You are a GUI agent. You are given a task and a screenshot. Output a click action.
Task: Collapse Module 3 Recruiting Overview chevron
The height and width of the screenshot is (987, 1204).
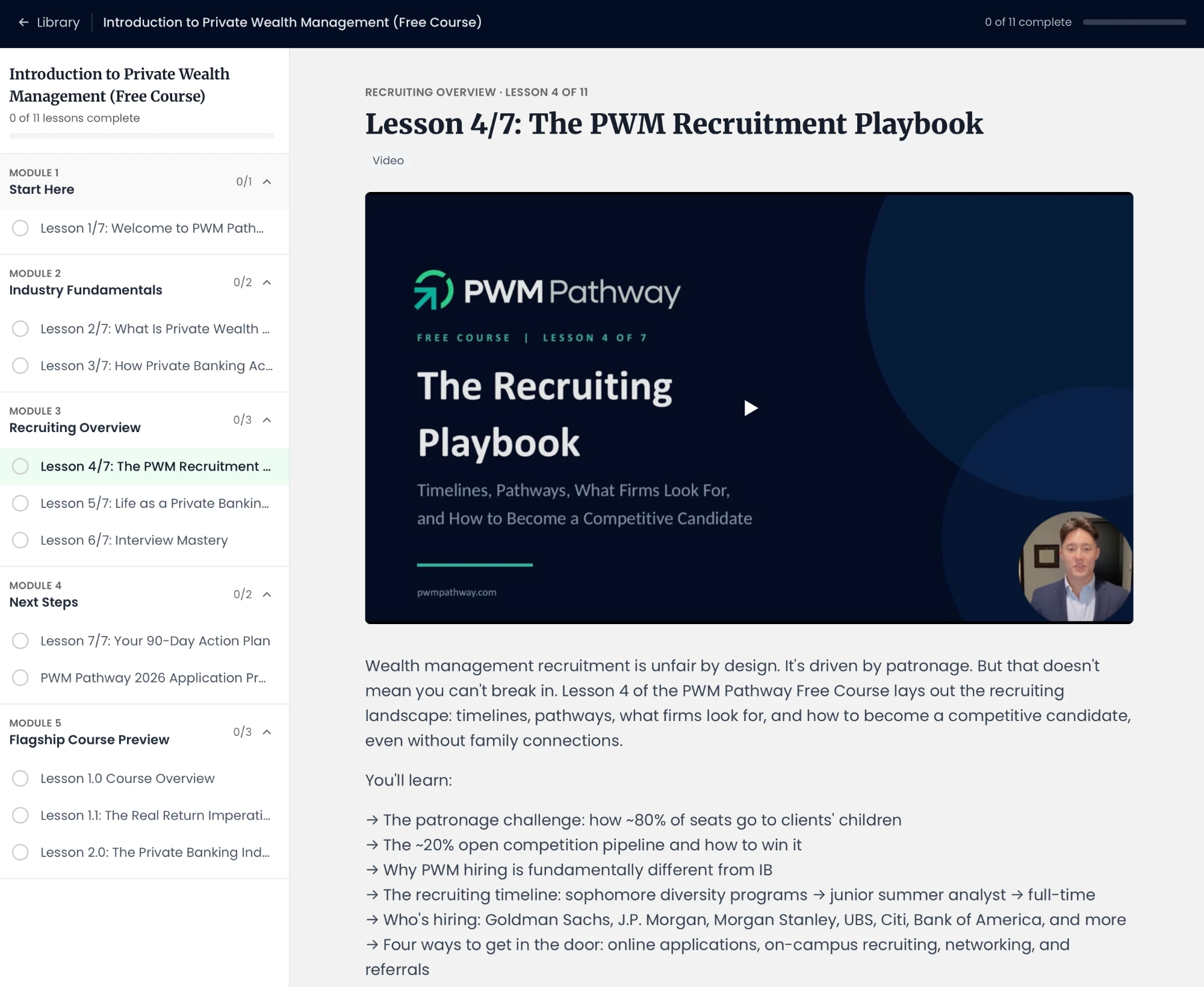click(267, 420)
